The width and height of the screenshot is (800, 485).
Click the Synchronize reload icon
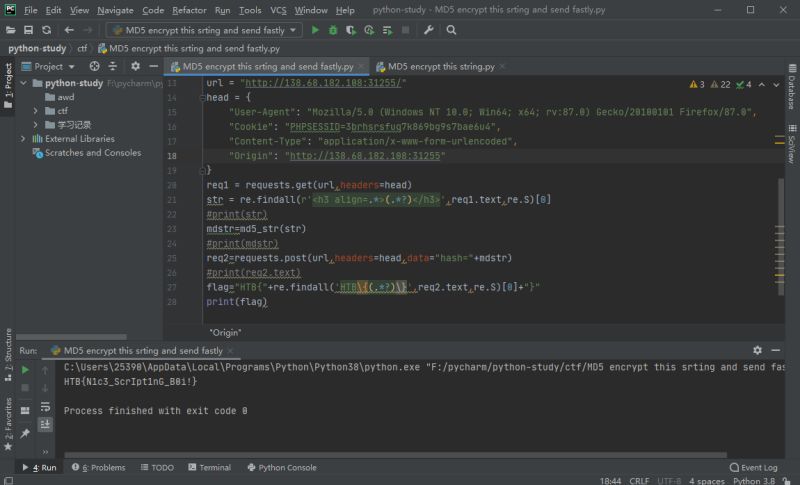(x=46, y=30)
